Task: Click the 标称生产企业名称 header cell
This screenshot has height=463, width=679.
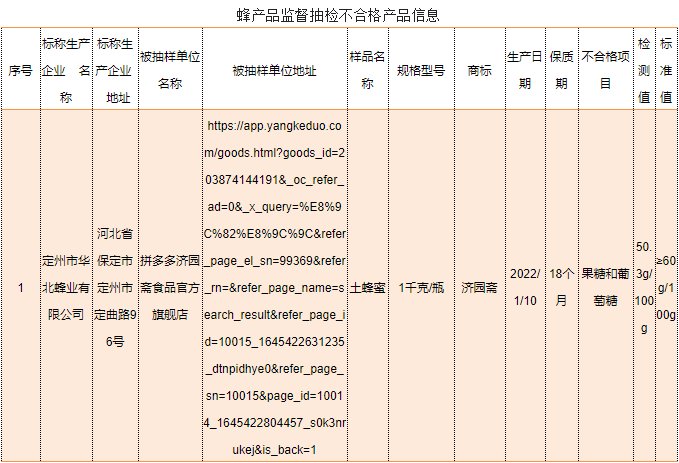Action: (66, 71)
